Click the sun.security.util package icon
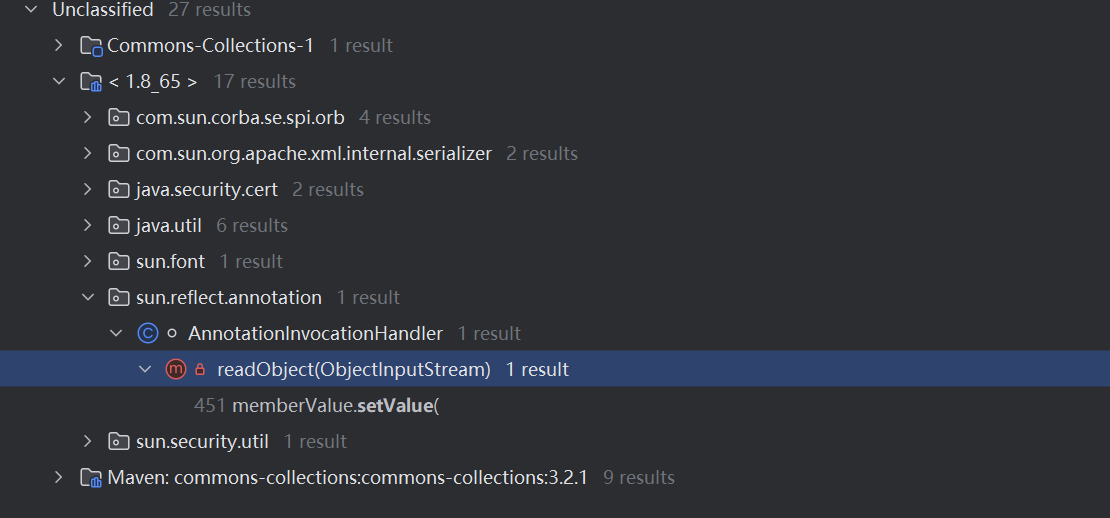 (118, 442)
